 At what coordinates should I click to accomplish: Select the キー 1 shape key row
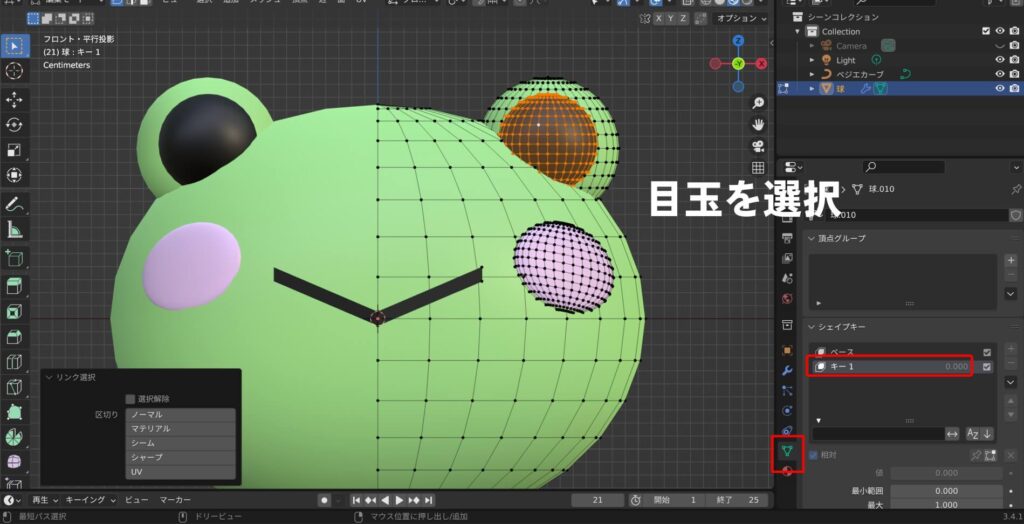tap(890, 367)
